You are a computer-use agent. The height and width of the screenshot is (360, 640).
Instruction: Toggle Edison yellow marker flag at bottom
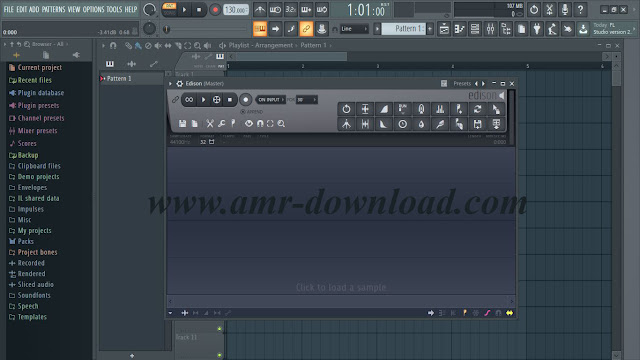pyautogui.click(x=465, y=313)
